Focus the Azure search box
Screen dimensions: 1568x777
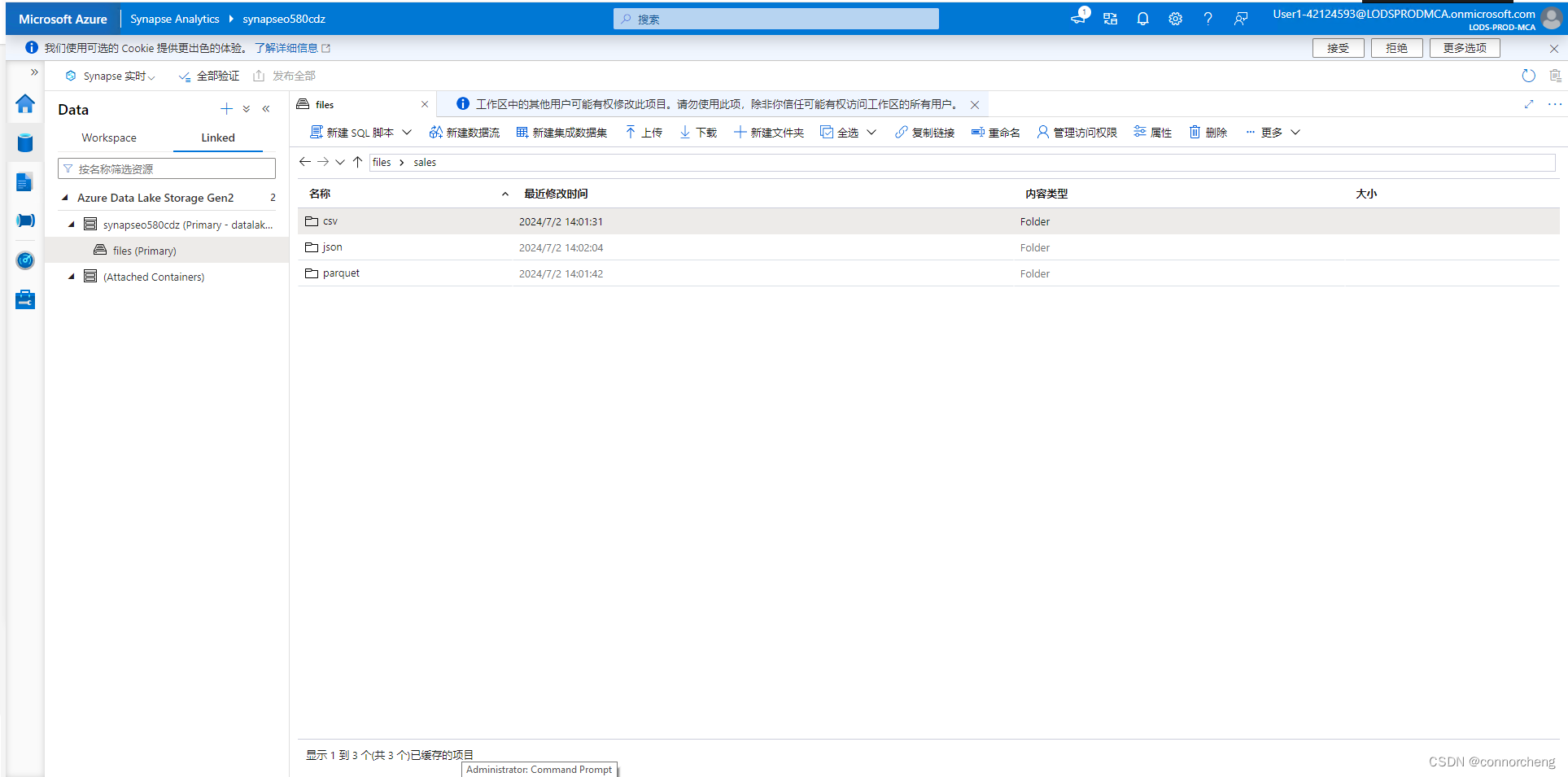pos(776,19)
